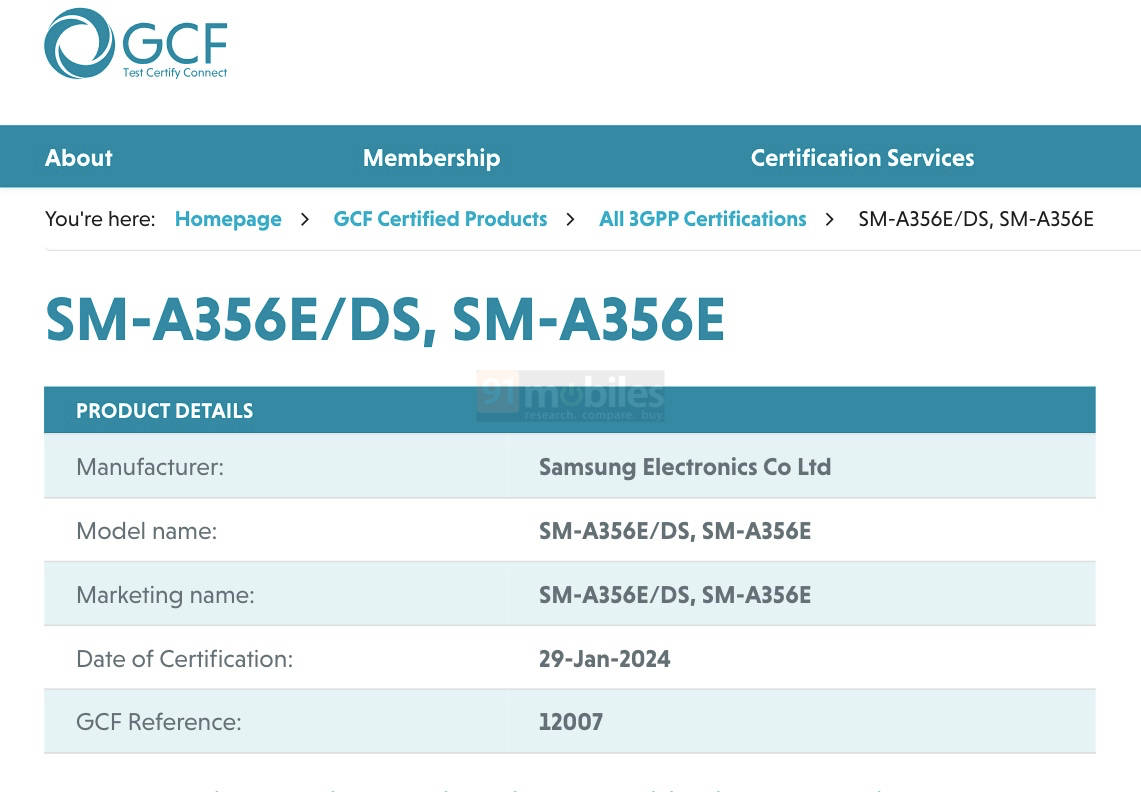The height and width of the screenshot is (792, 1141).
Task: Select the date 29-Jan-2024
Action: [x=604, y=659]
